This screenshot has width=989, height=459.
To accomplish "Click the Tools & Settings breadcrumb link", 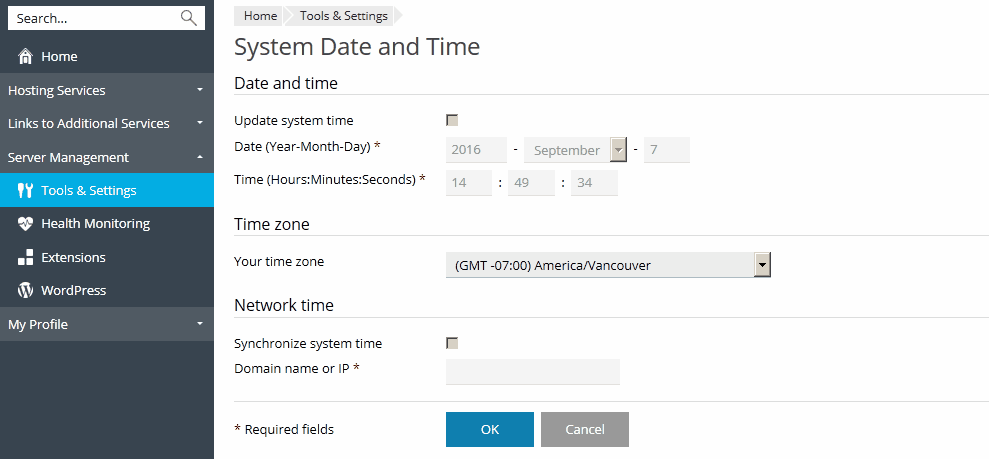I will [x=344, y=16].
